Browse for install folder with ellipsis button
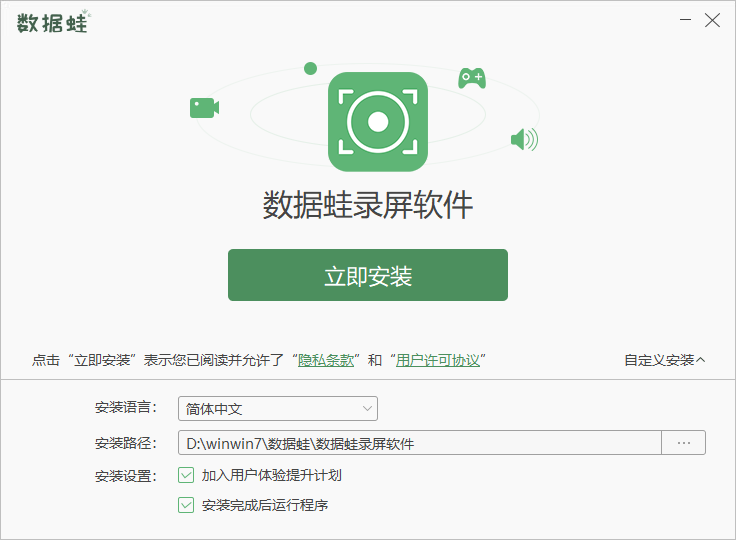 click(683, 443)
